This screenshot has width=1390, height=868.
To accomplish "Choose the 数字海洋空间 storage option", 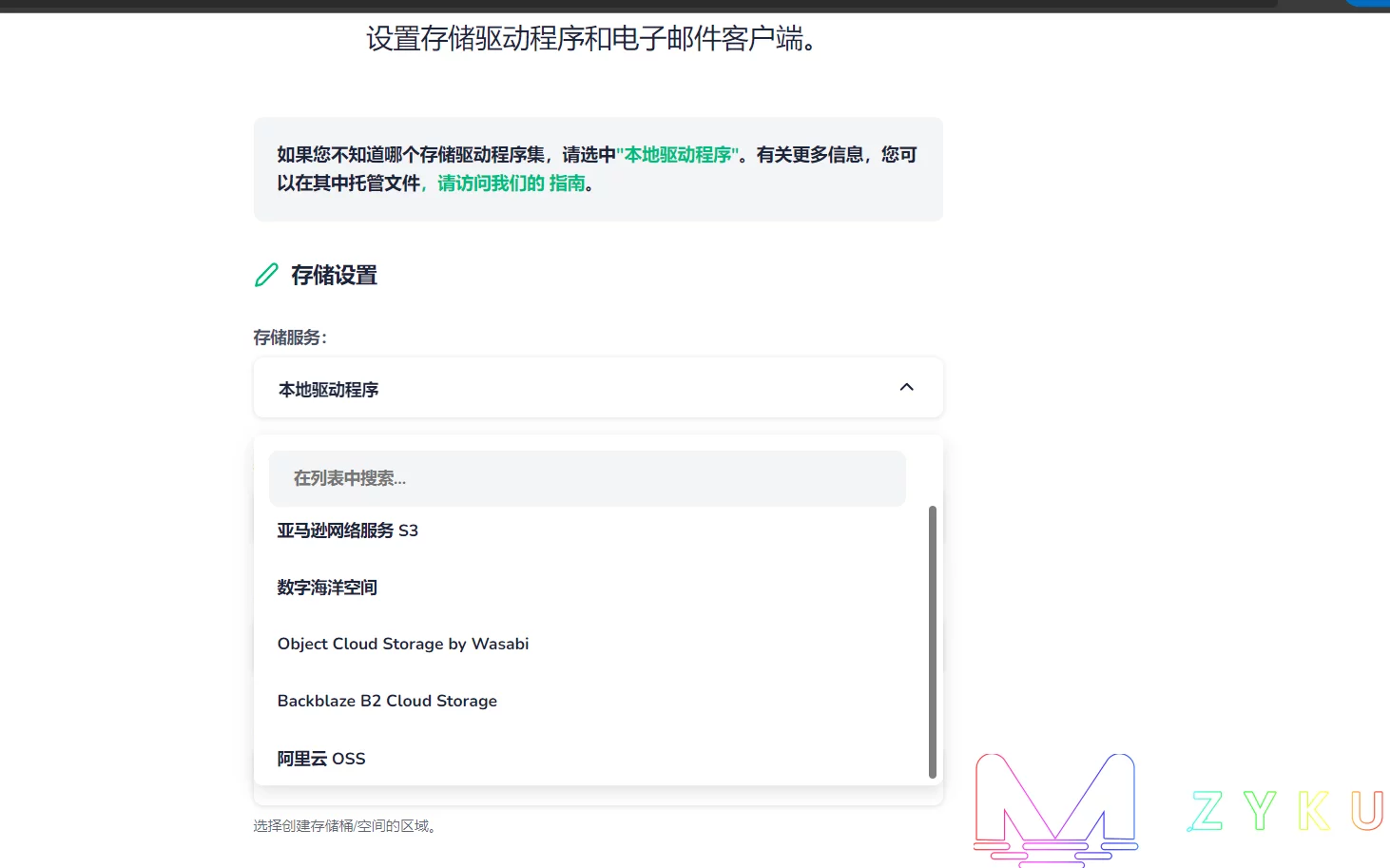I will pos(327,588).
